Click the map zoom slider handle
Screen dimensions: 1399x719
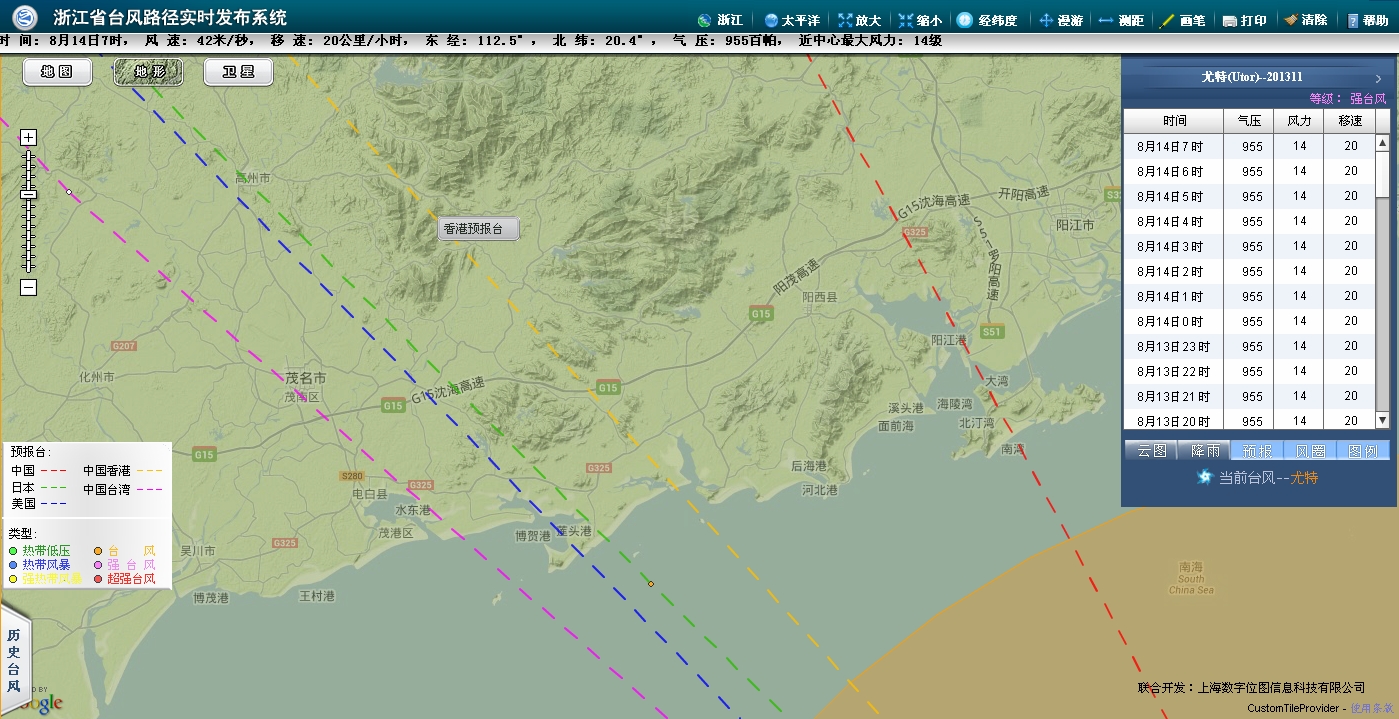[x=28, y=194]
